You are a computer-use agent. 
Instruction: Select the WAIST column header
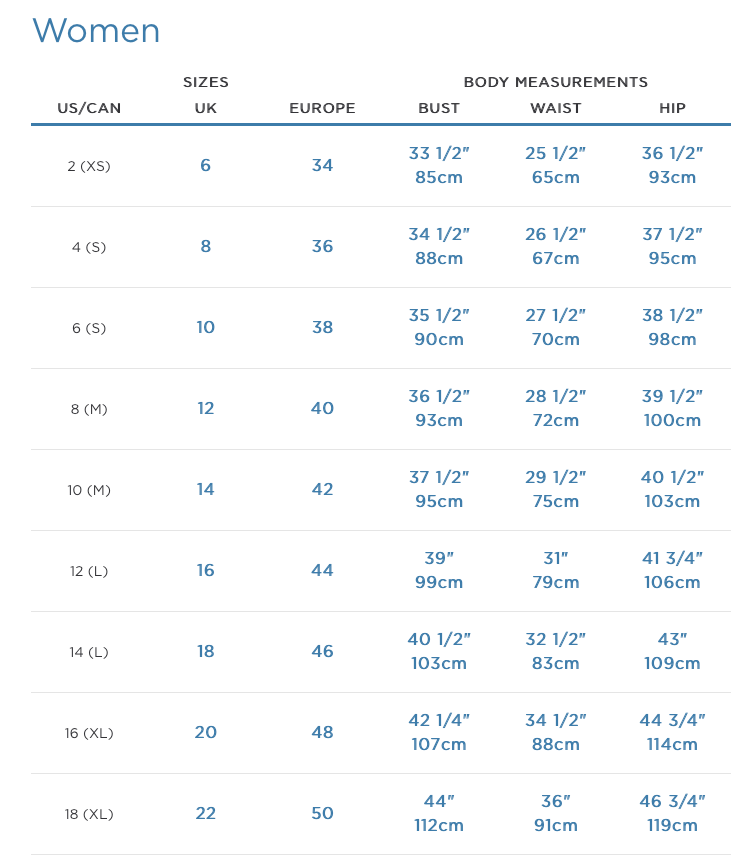tap(556, 108)
